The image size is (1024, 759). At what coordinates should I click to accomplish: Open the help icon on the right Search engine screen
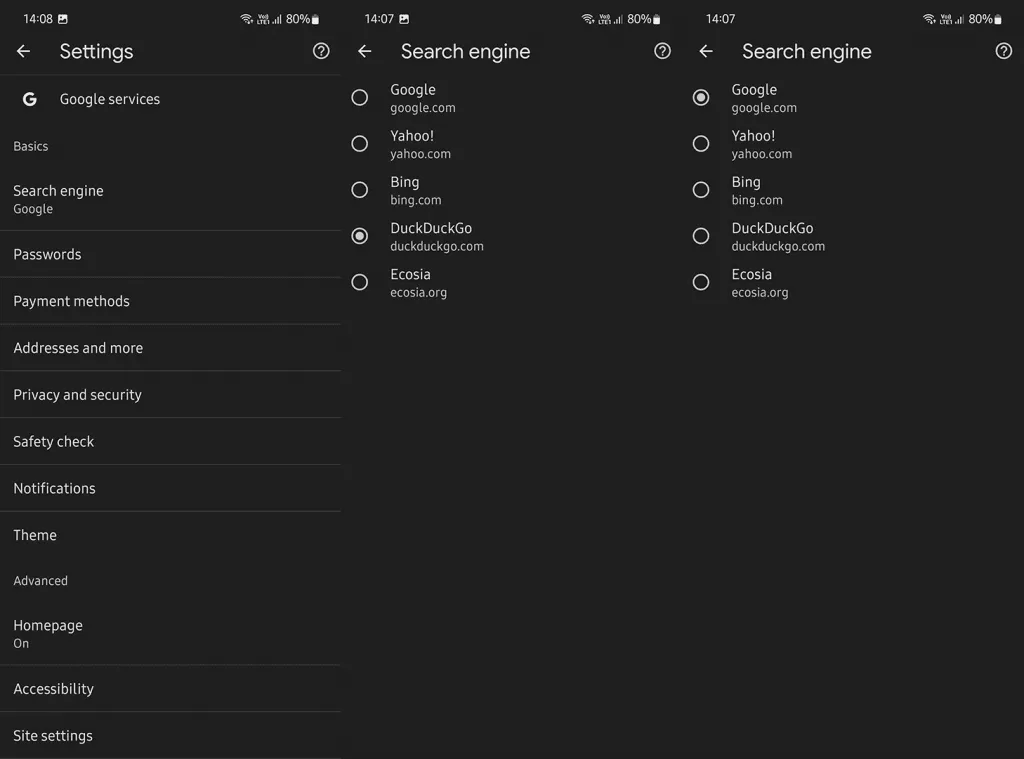point(1004,51)
